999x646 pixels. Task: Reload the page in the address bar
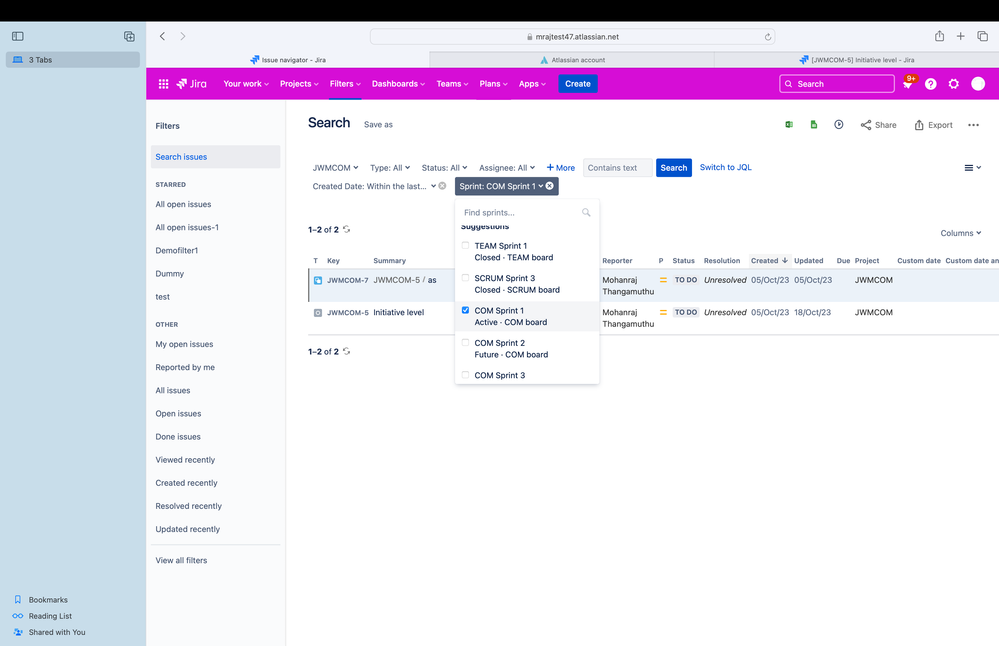point(768,37)
